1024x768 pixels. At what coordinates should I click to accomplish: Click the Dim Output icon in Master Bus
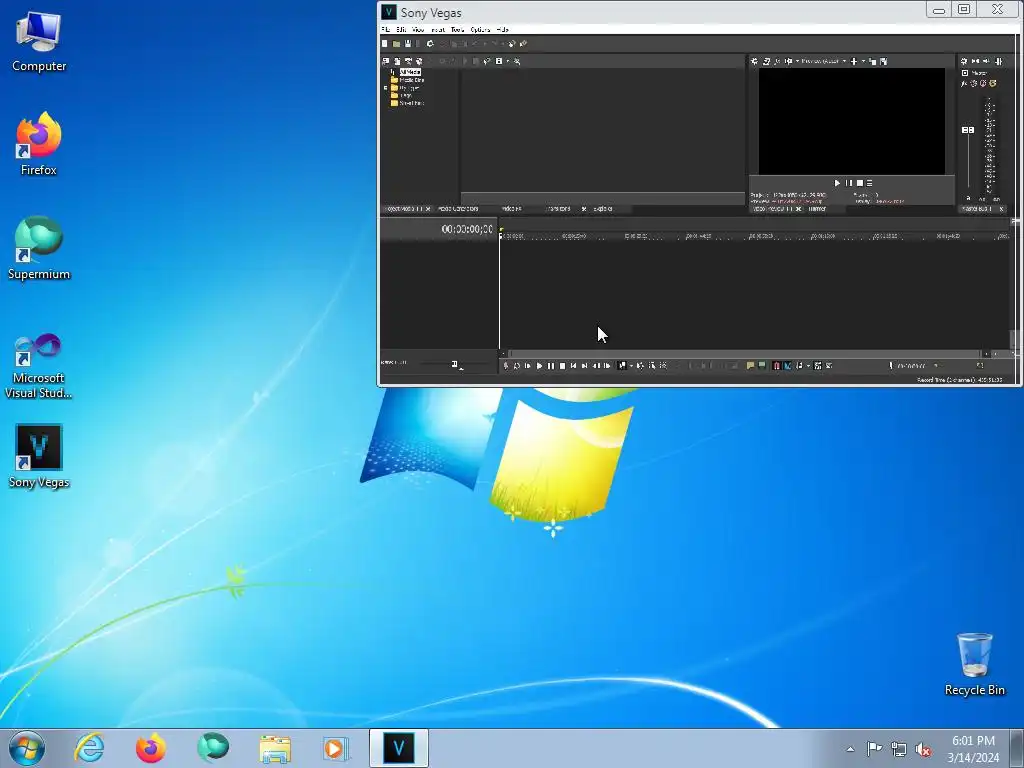pyautogui.click(x=986, y=61)
